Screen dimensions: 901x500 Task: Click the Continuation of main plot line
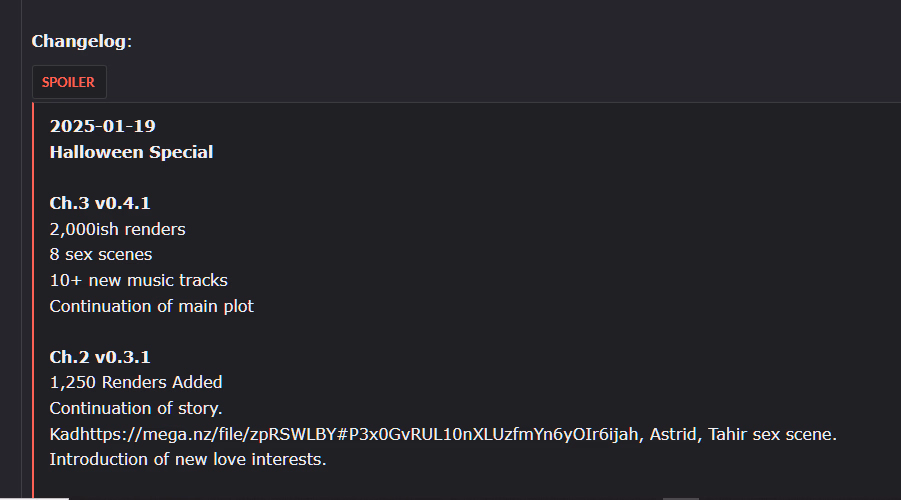(x=151, y=306)
